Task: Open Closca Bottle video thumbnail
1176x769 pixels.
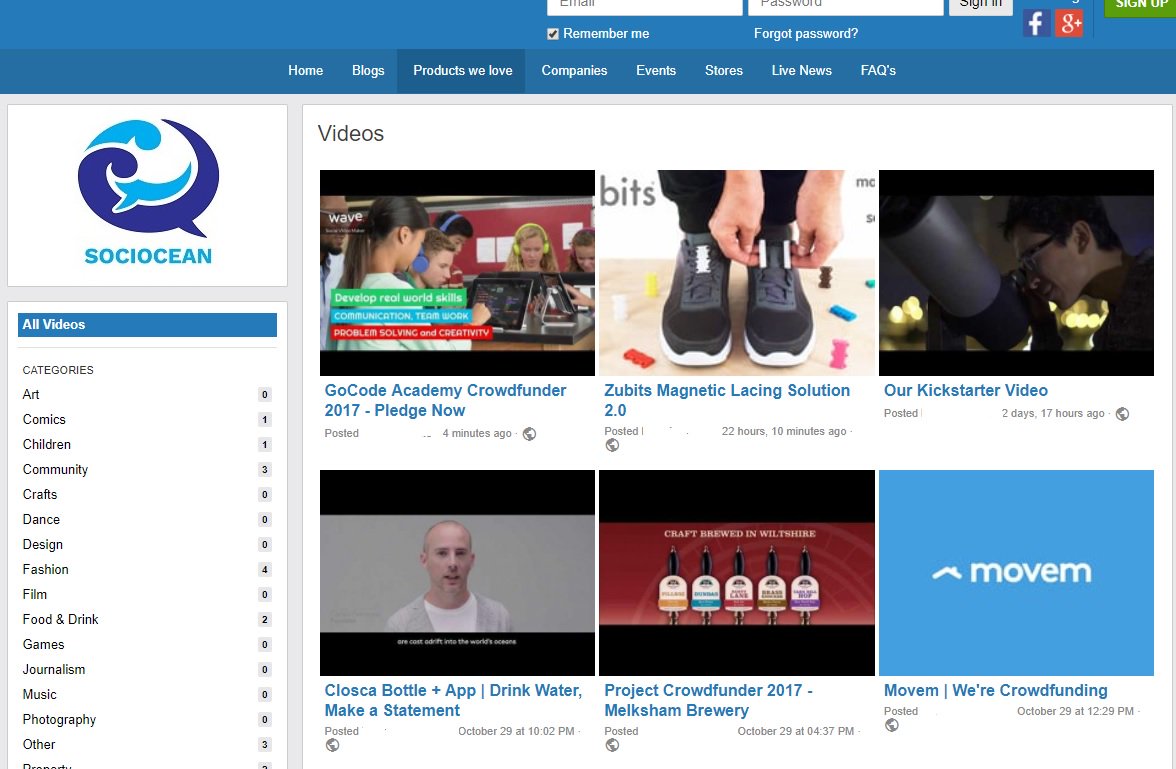Action: pos(458,573)
